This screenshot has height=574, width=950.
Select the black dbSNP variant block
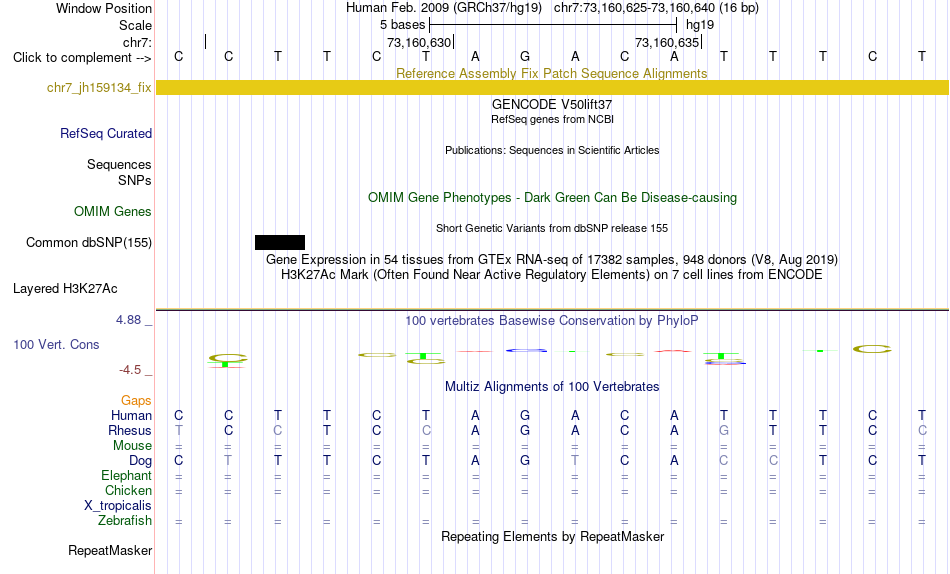coord(280,242)
